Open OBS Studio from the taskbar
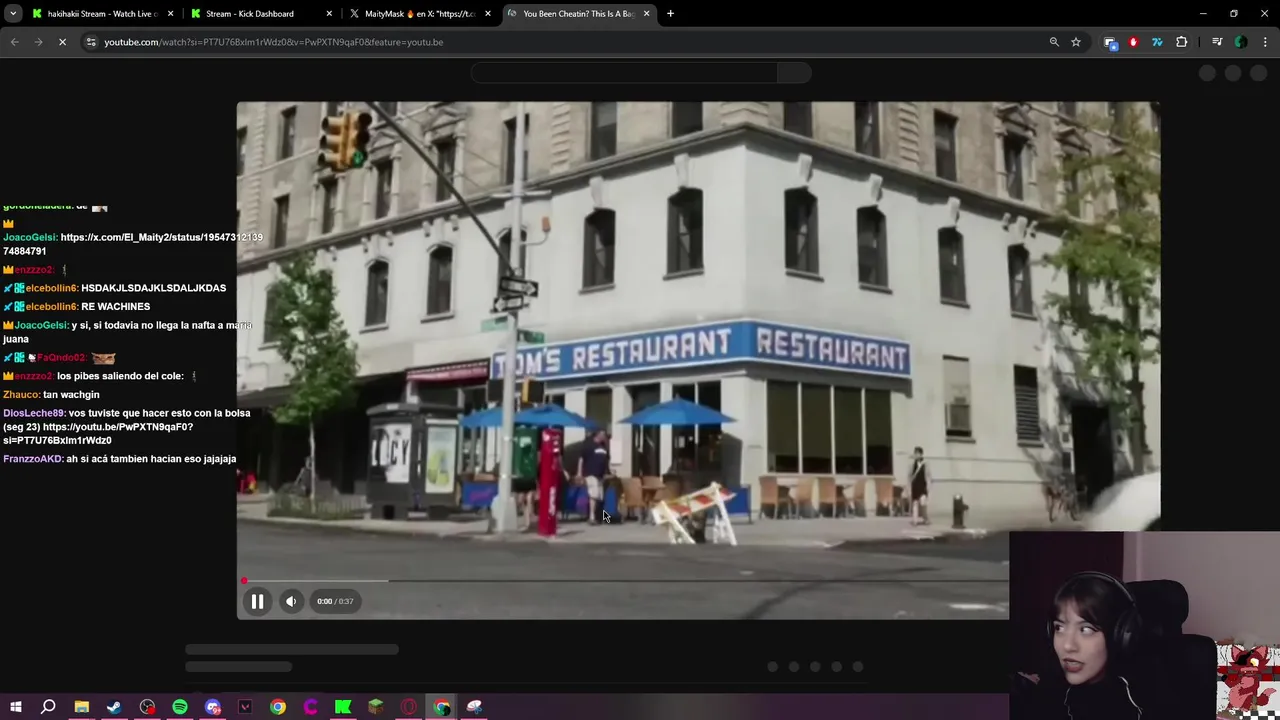The image size is (1280, 720). click(x=147, y=707)
